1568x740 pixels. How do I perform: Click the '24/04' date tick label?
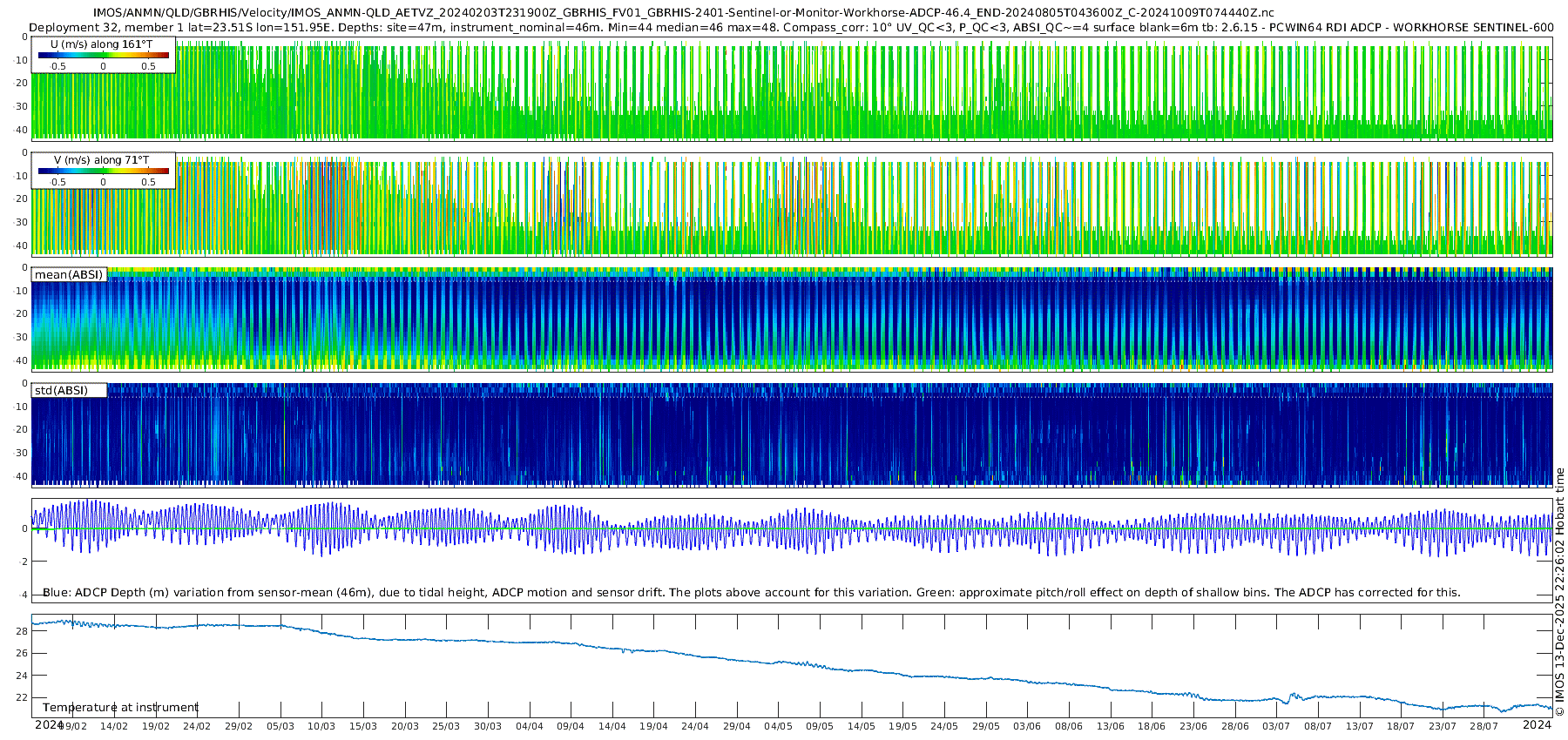[x=695, y=727]
